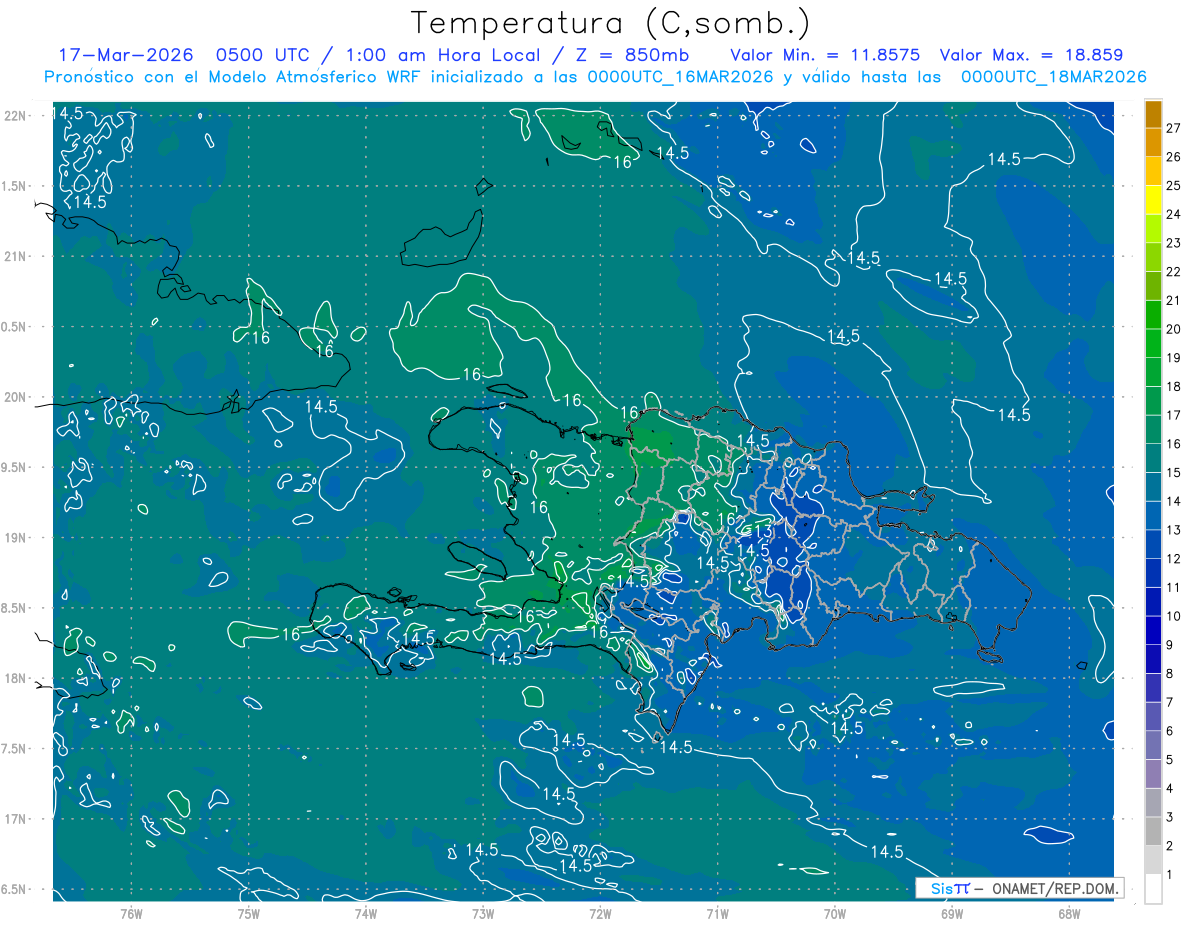Click the '69W' longitude axis label
Viewport: 1200px width, 927px height.
coord(951,913)
